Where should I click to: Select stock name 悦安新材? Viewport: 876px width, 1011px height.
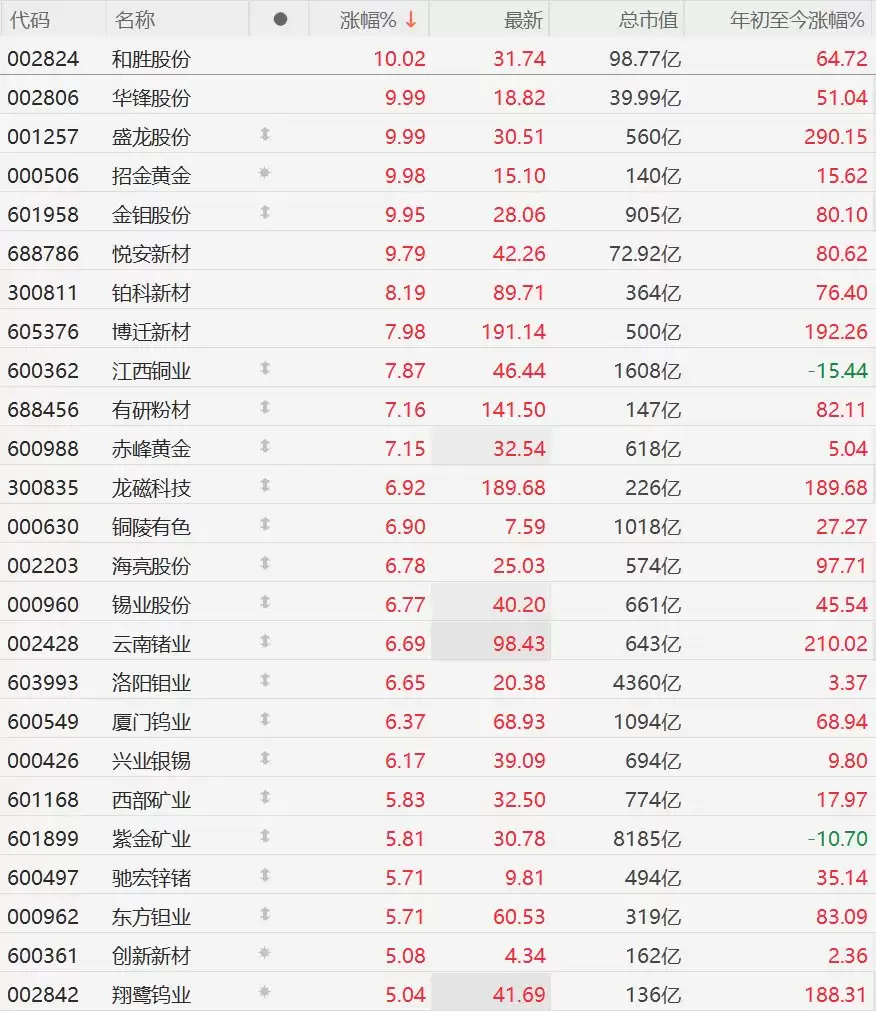pos(151,254)
